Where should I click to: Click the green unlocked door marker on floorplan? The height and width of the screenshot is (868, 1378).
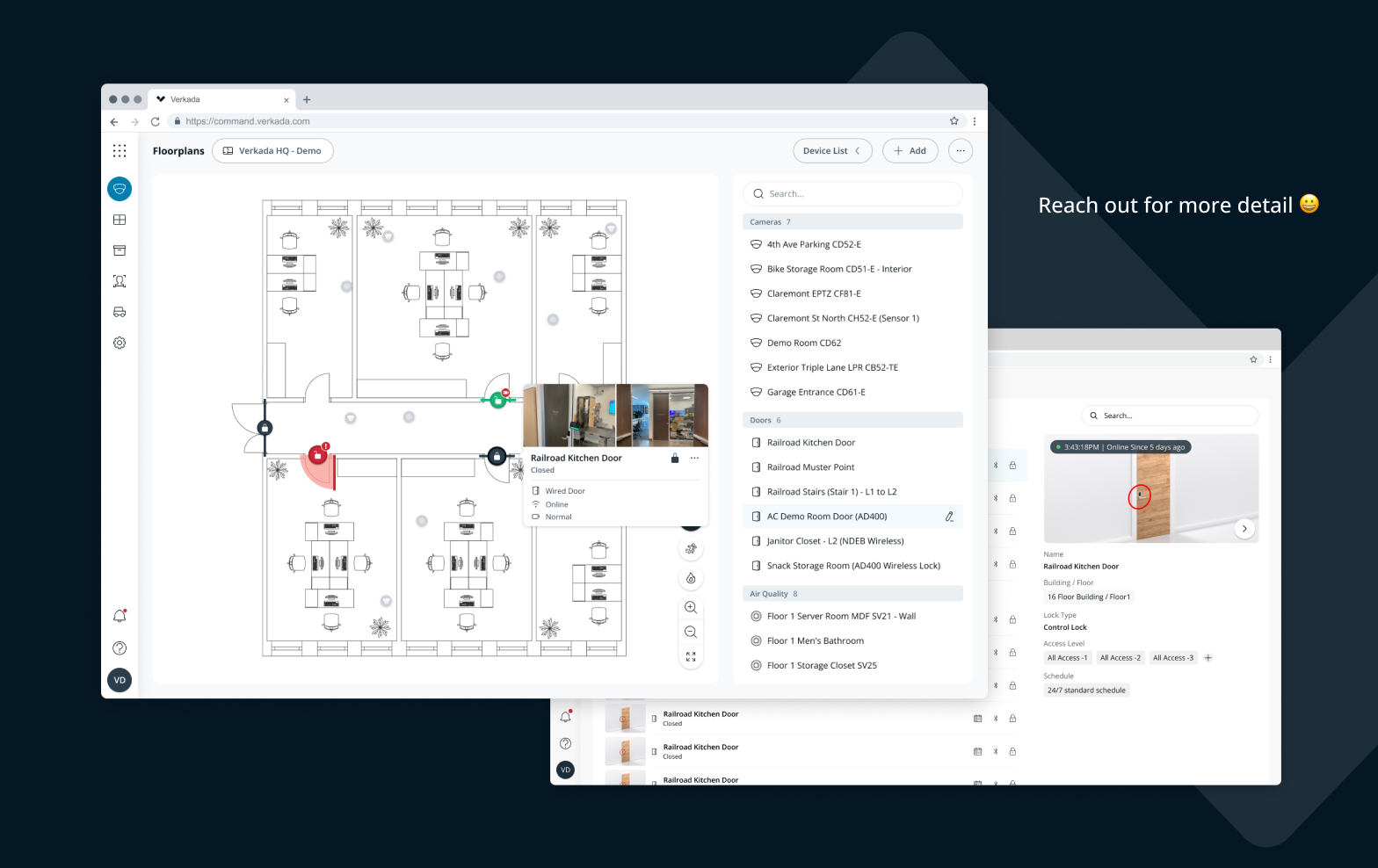(x=498, y=401)
